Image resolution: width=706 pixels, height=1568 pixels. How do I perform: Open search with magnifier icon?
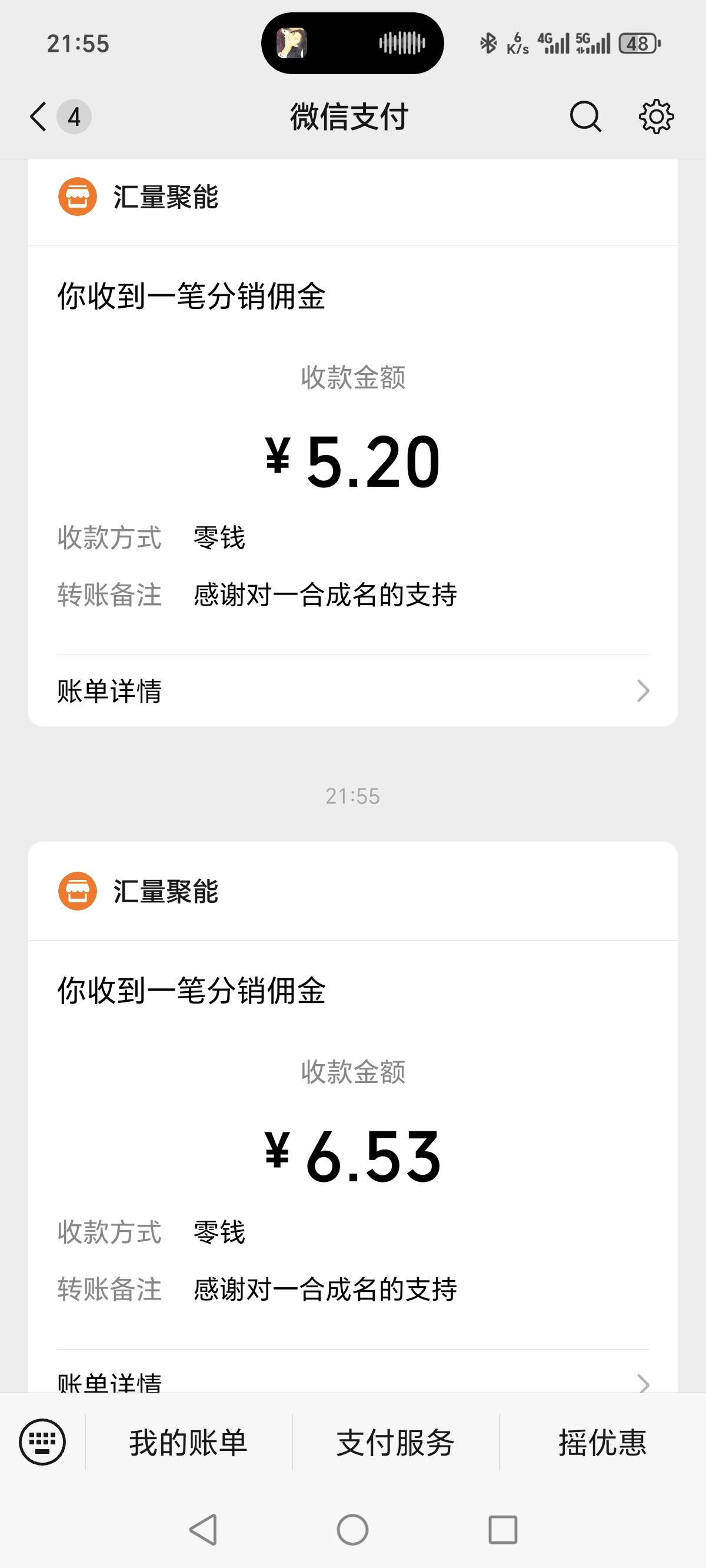[x=585, y=117]
